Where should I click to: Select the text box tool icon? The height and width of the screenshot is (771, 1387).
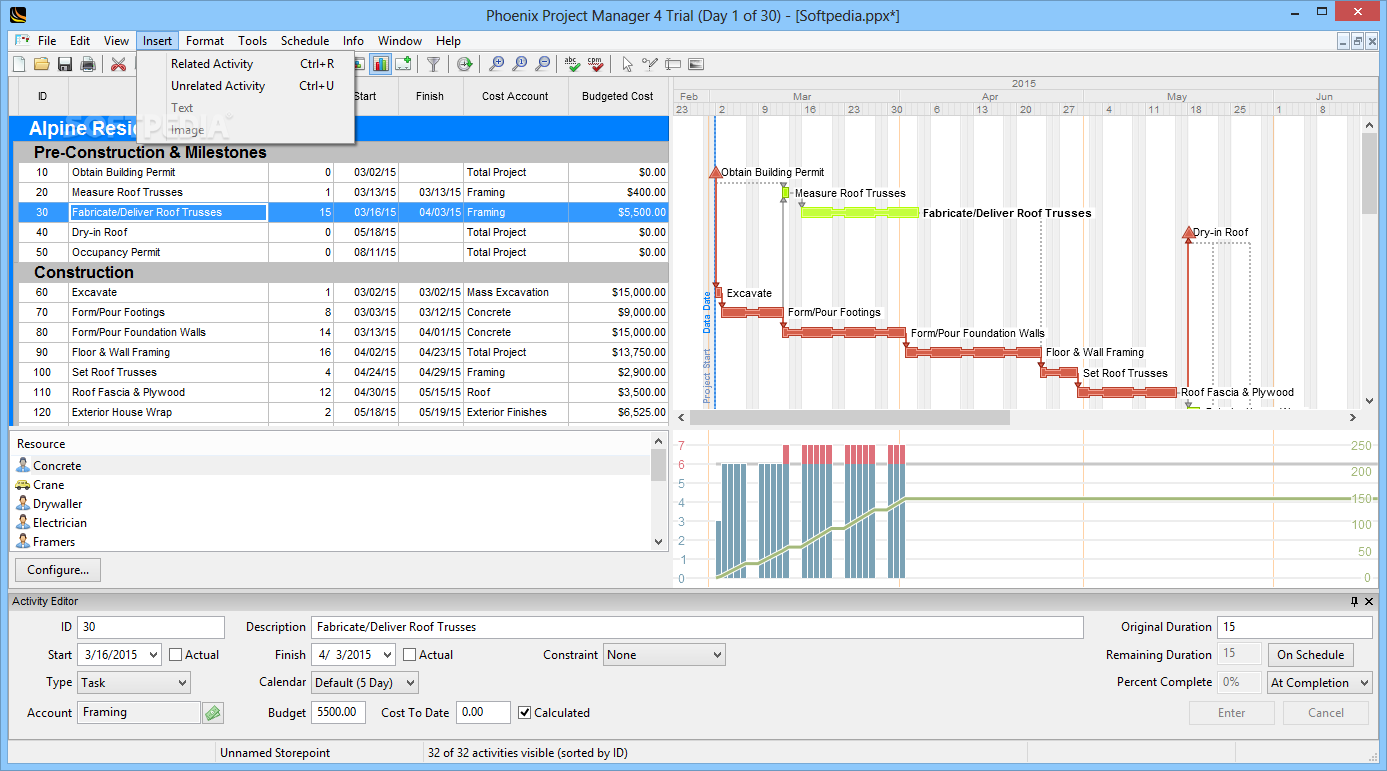pyautogui.click(x=673, y=64)
